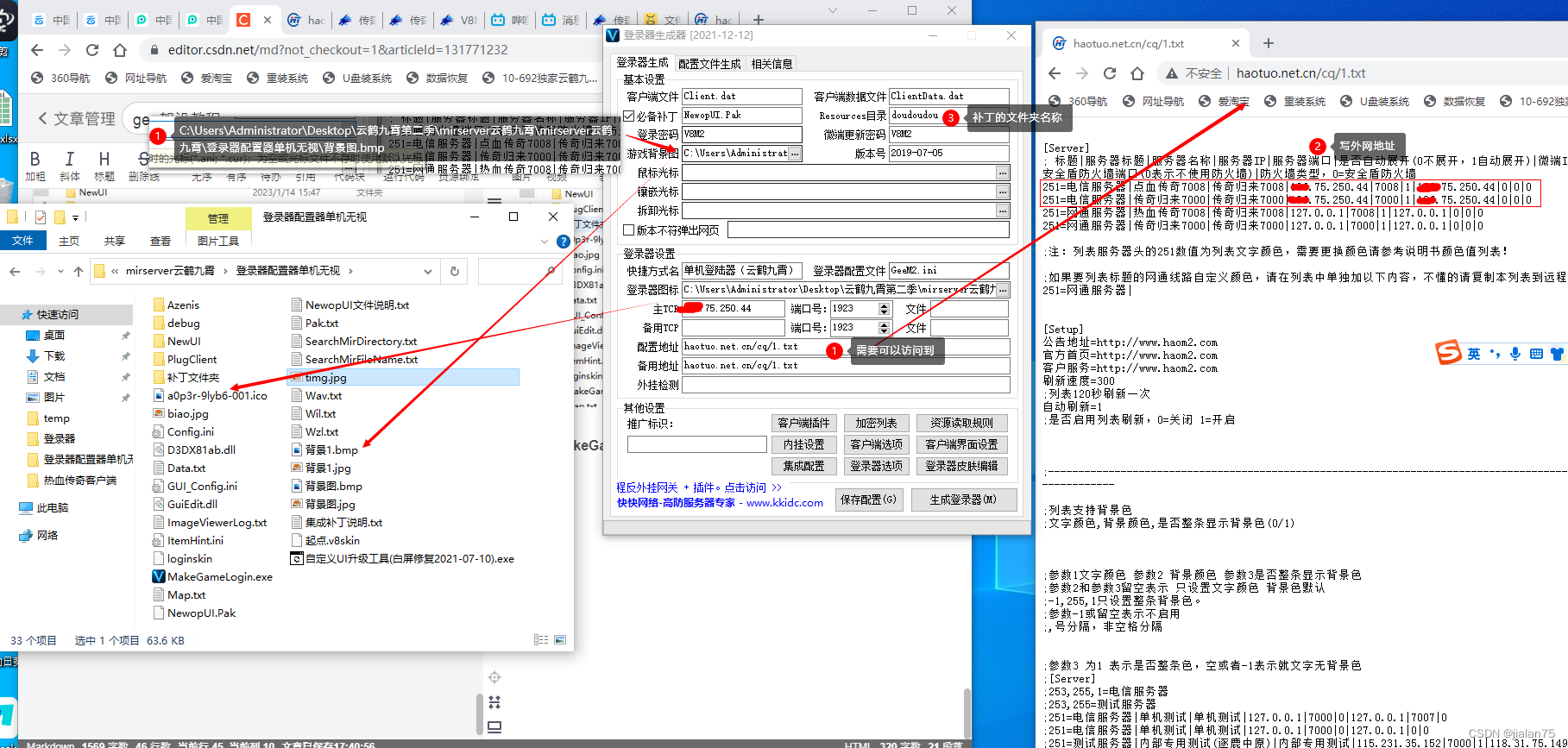This screenshot has height=748, width=1568.
Task: Open tab search dropdown in CSDN browser
Action: (833, 10)
